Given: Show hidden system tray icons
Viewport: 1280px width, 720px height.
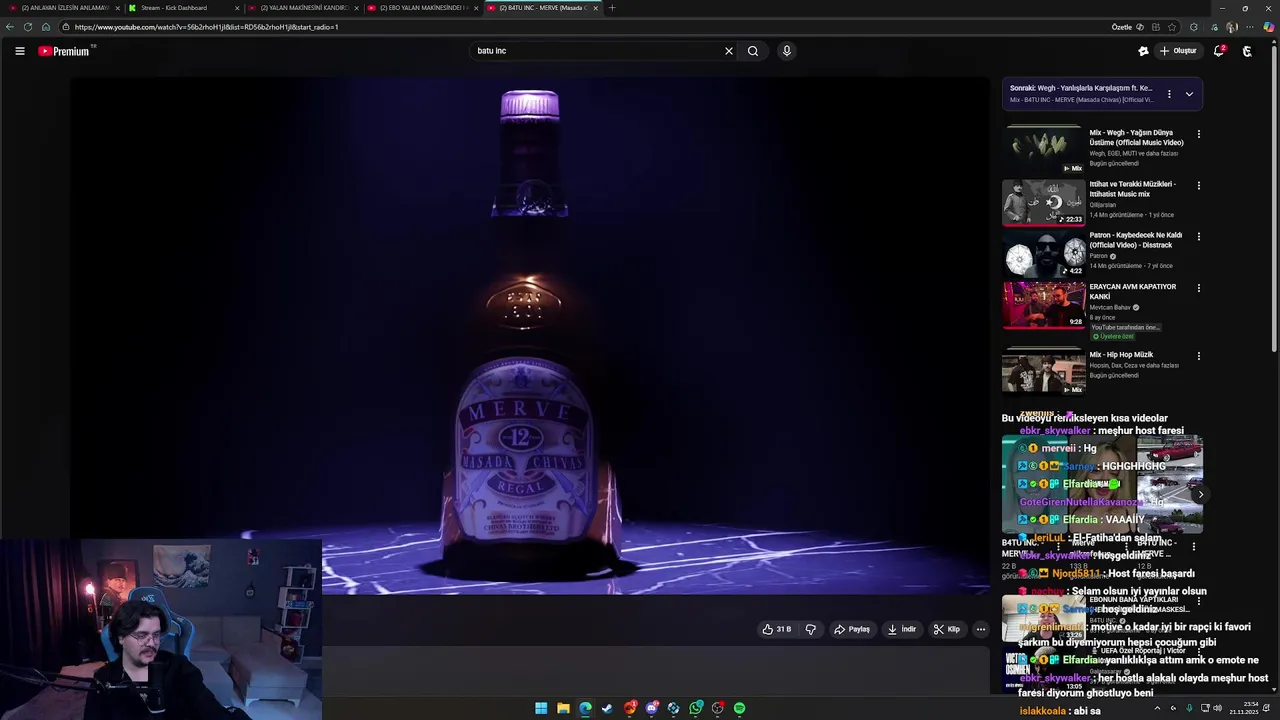Looking at the screenshot, I should point(1157,708).
